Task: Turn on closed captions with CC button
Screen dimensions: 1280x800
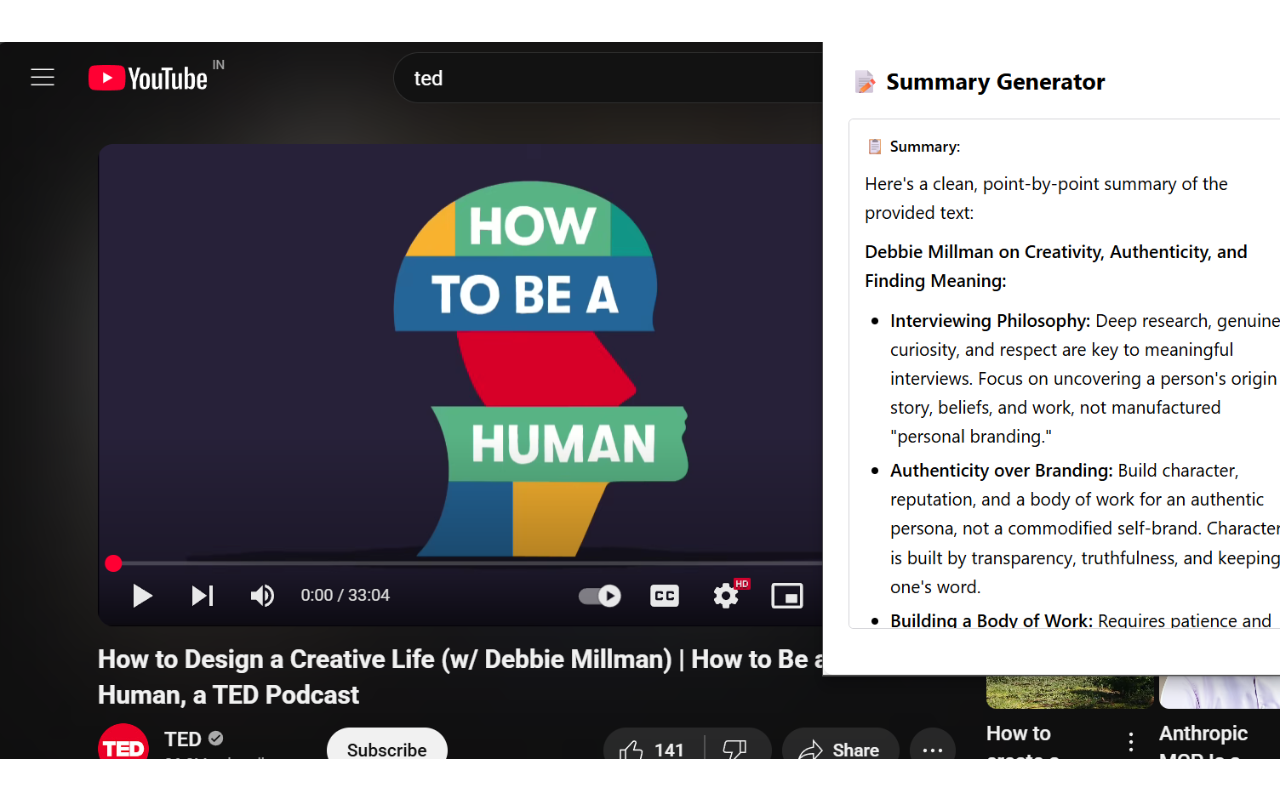Action: 665,596
